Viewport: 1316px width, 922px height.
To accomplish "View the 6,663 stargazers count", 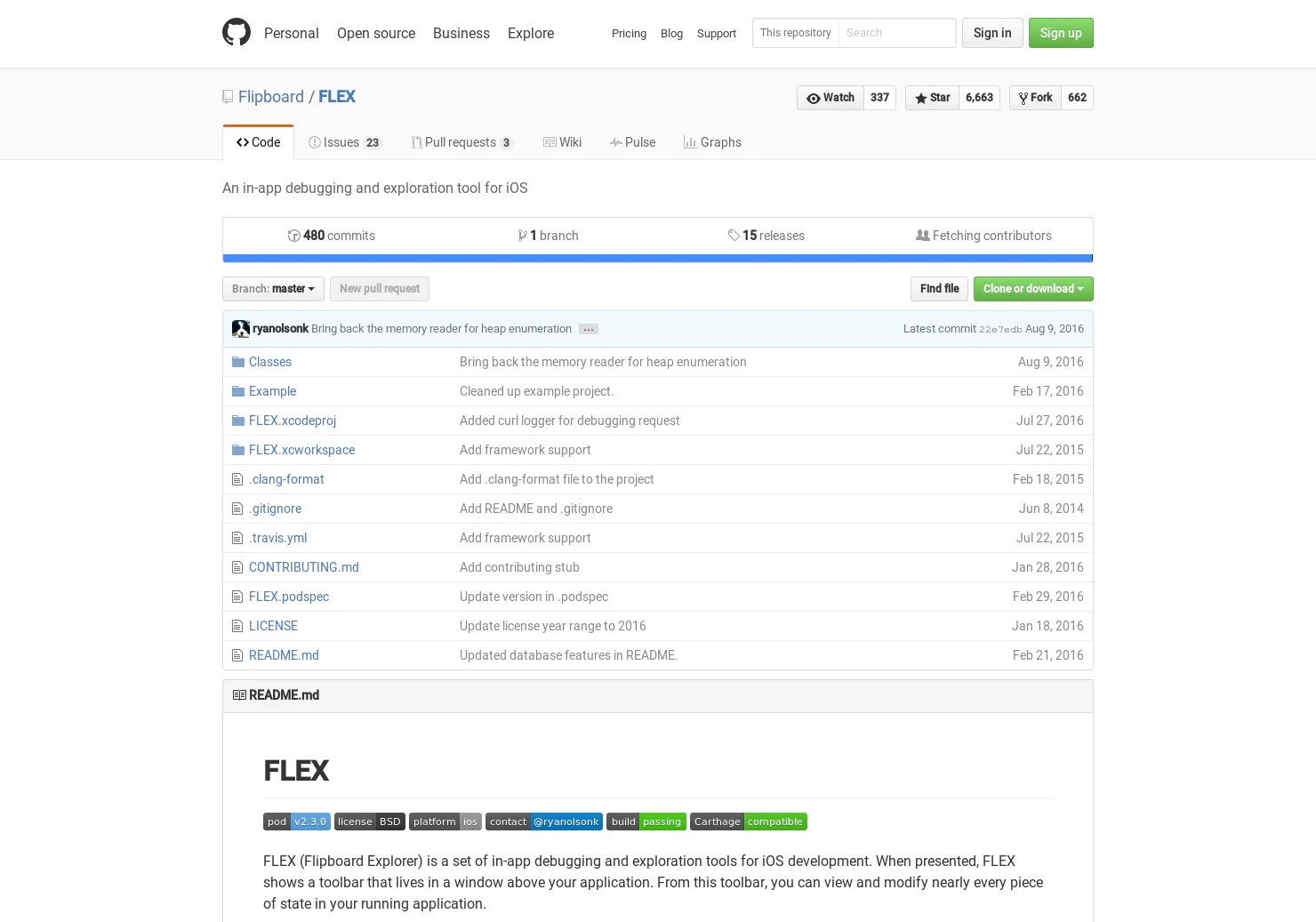I will [979, 98].
